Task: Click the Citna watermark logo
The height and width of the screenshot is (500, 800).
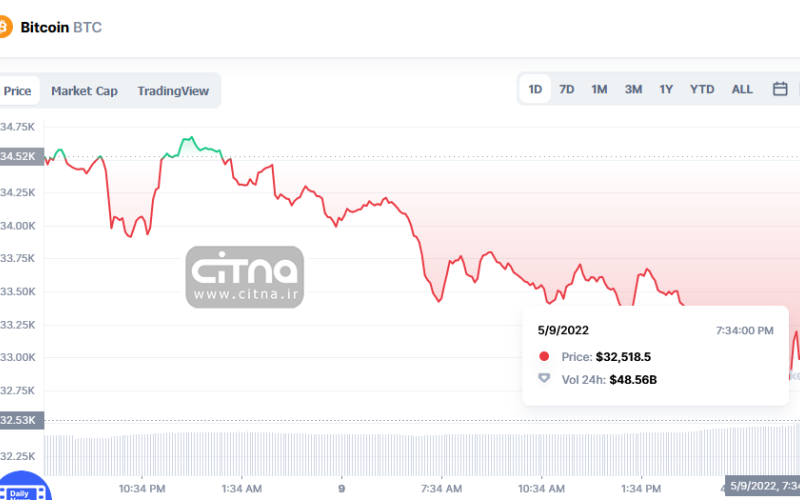Action: pos(245,277)
